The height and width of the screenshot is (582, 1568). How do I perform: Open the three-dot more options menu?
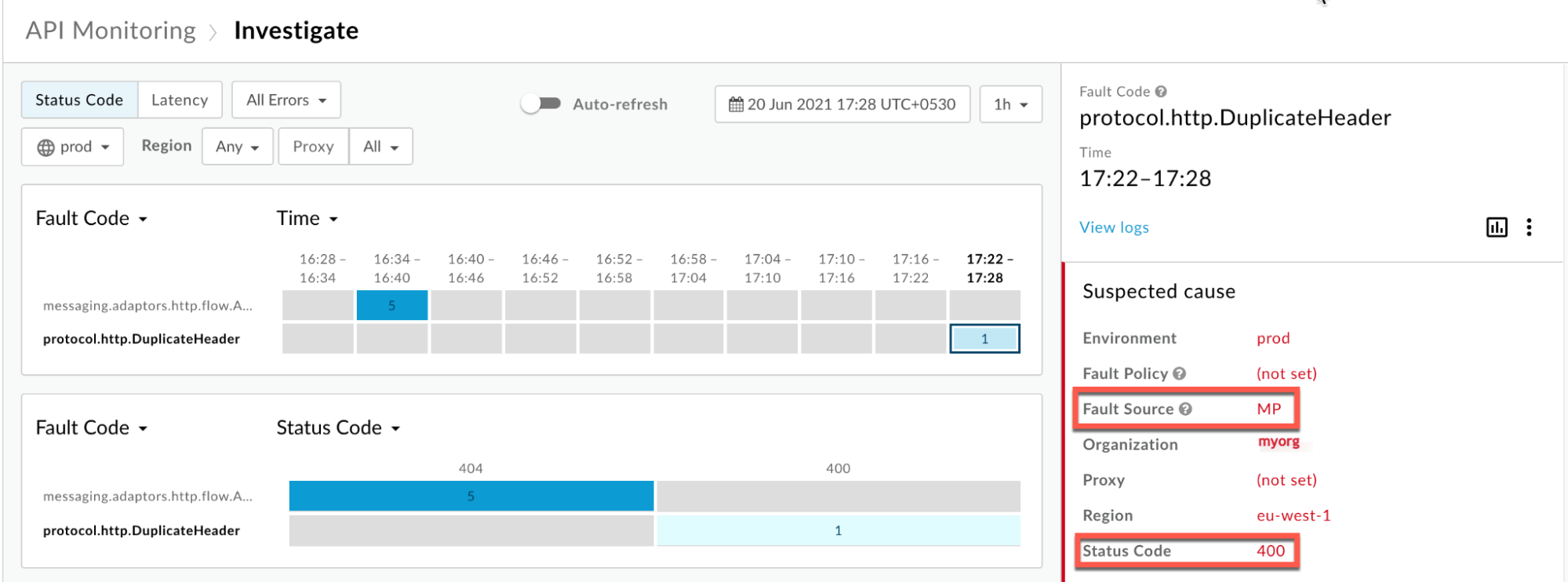point(1529,227)
